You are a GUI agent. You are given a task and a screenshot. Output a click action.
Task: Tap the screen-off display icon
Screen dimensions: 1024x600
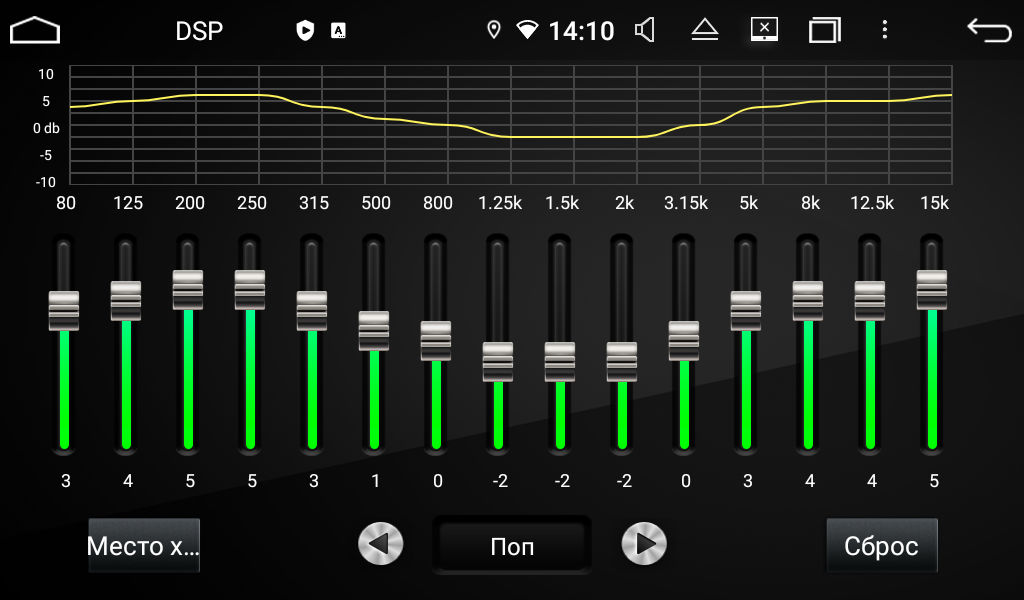[764, 30]
